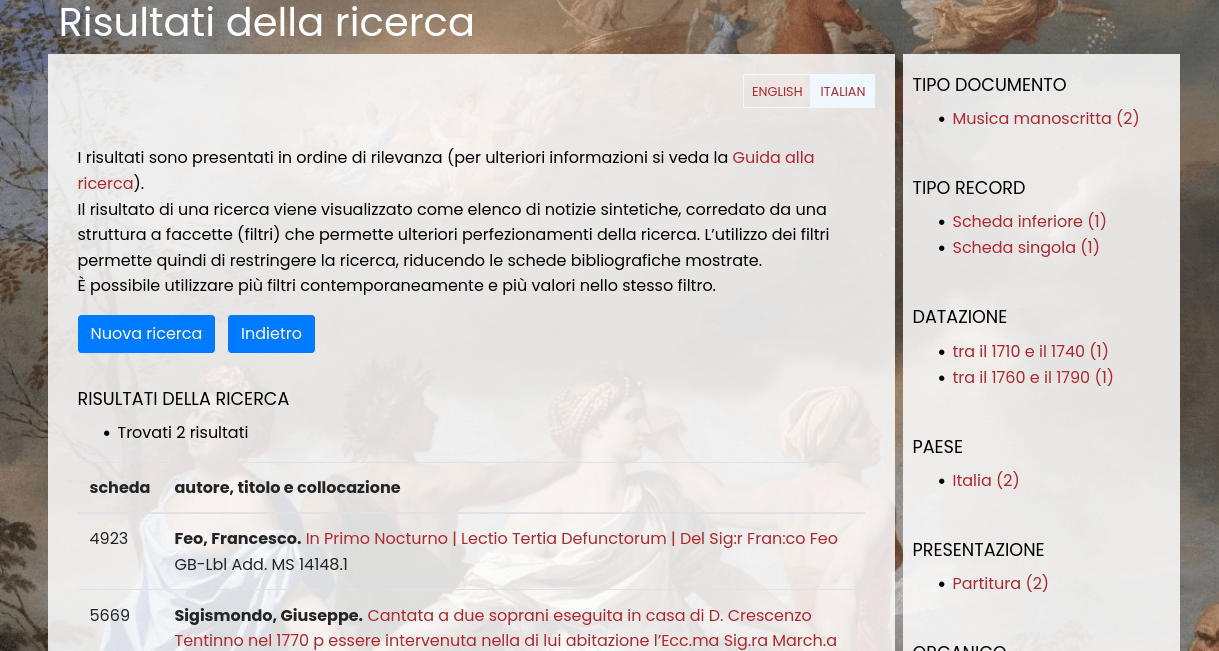Click the 'scheda' column header
Screen dimensions: 1219x651
(120, 487)
